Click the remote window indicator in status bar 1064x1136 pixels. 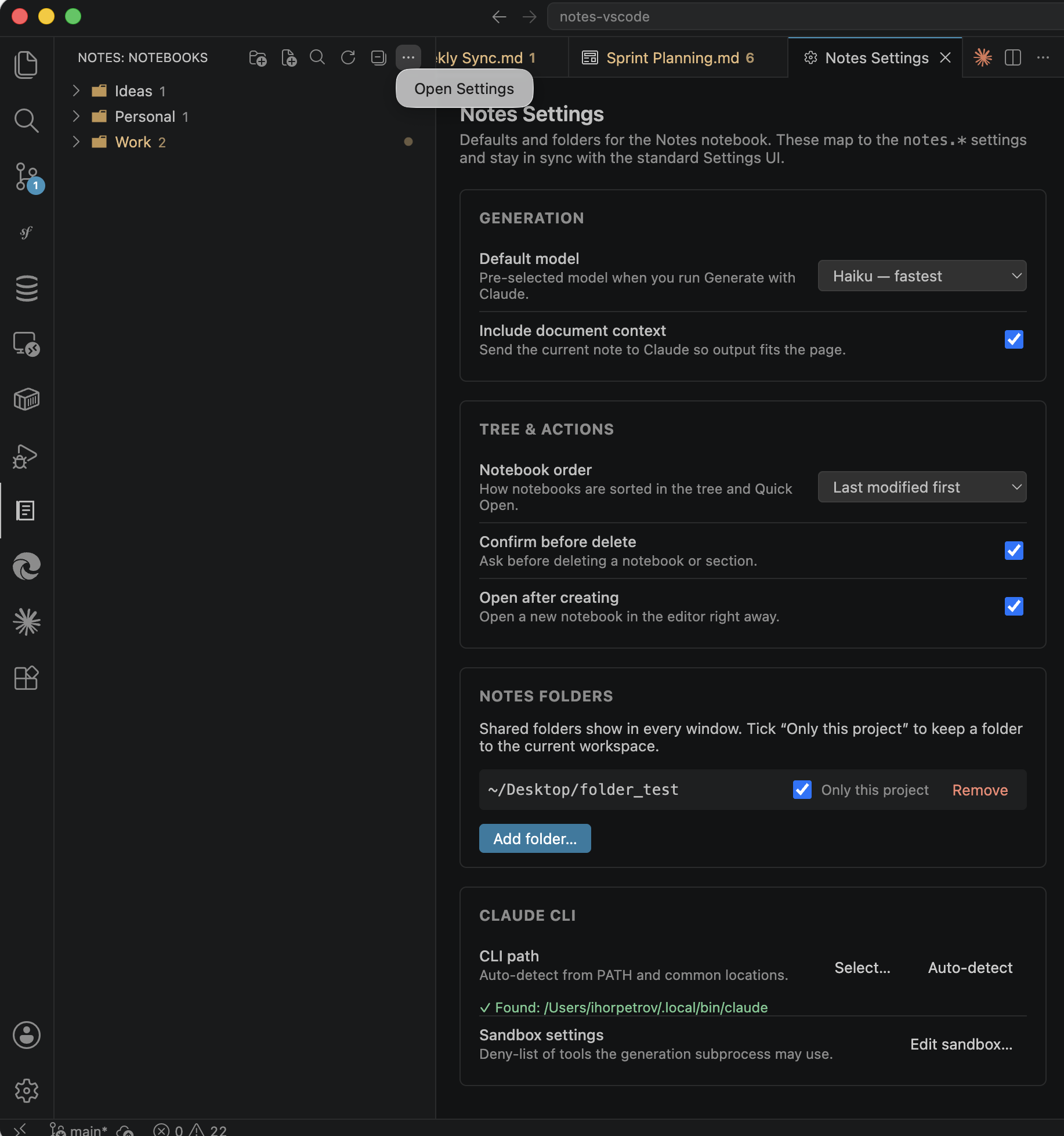pos(20,1130)
